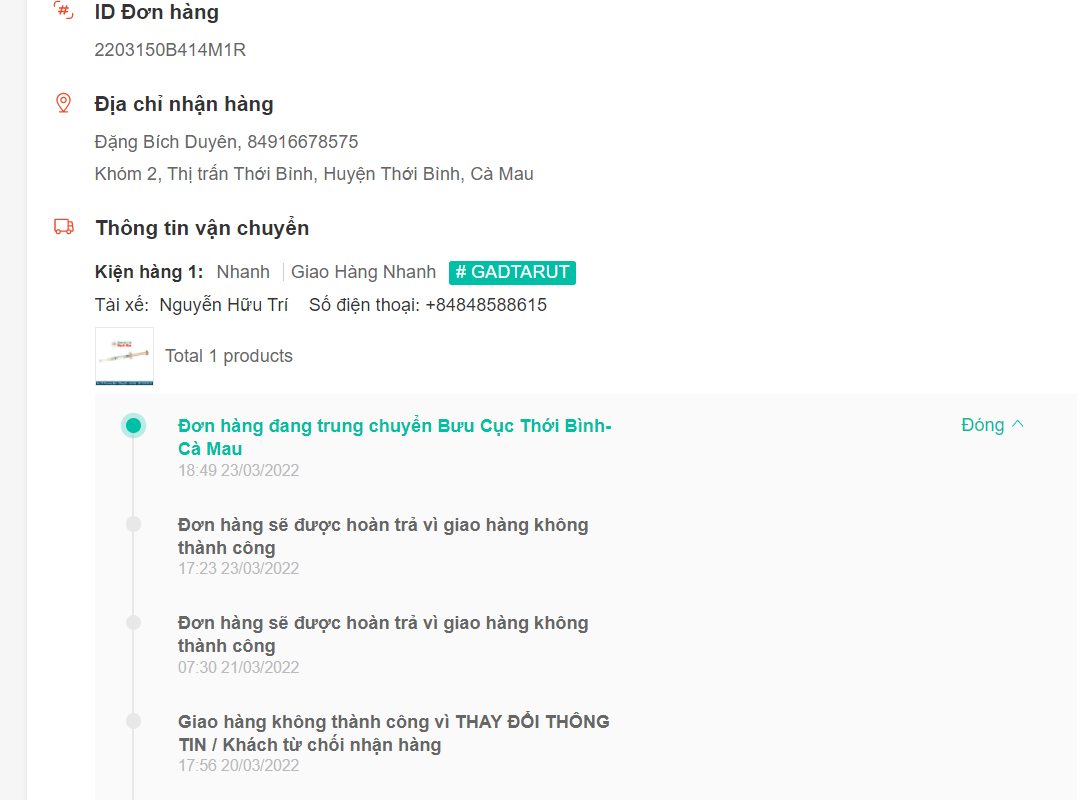The image size is (1092, 800).
Task: Click the timestamp "18:49 23/03/2022"
Action: pos(238,470)
